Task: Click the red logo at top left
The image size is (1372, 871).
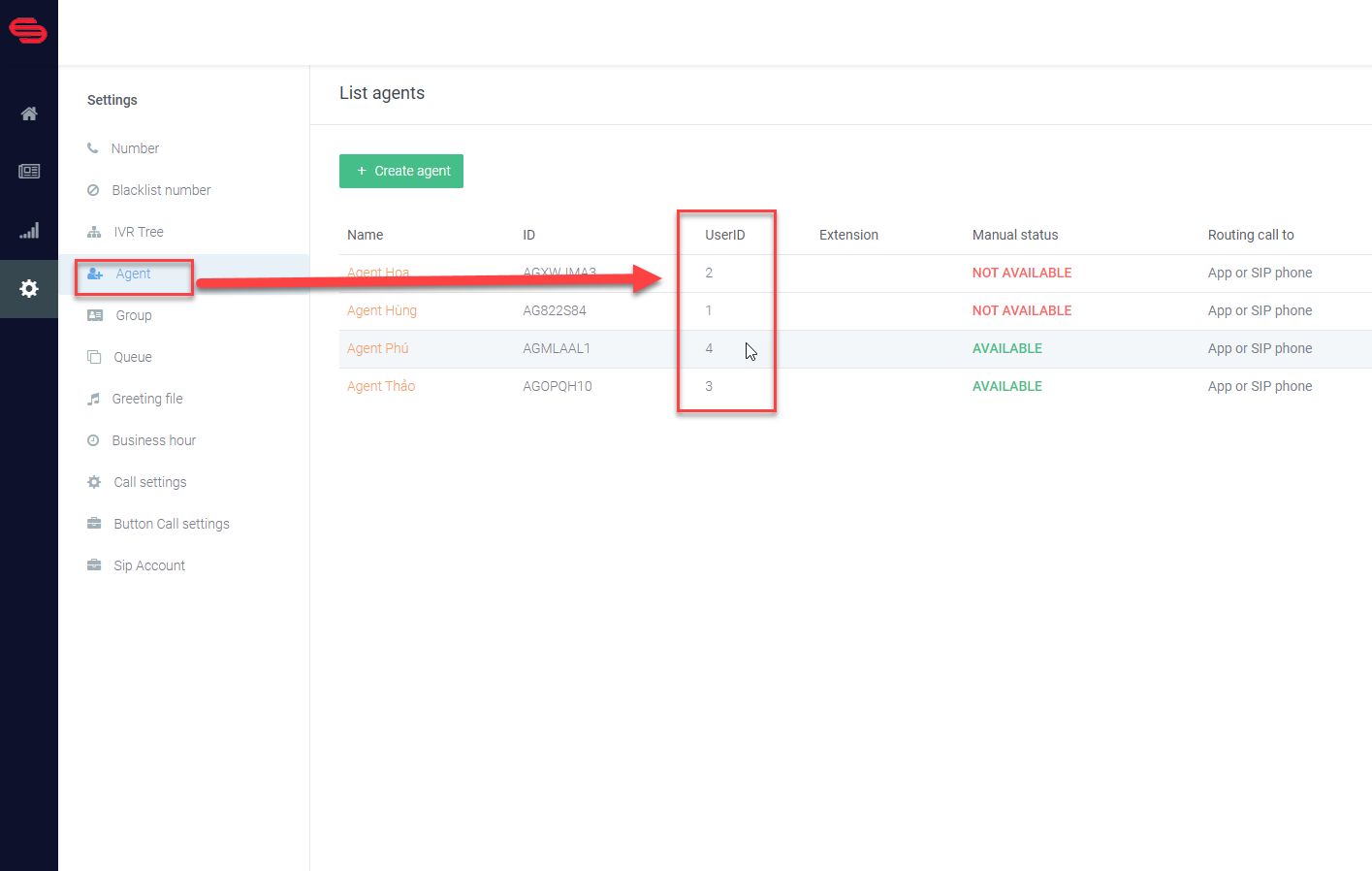Action: point(28,31)
